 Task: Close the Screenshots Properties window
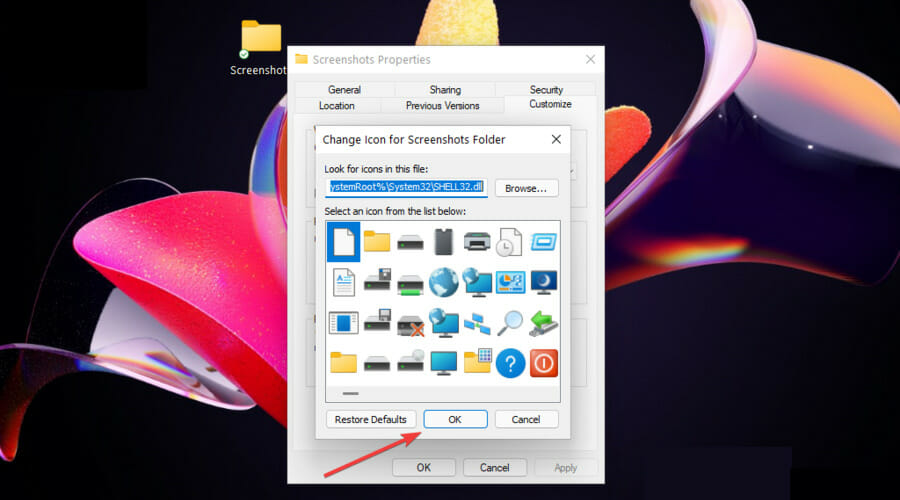pos(590,59)
